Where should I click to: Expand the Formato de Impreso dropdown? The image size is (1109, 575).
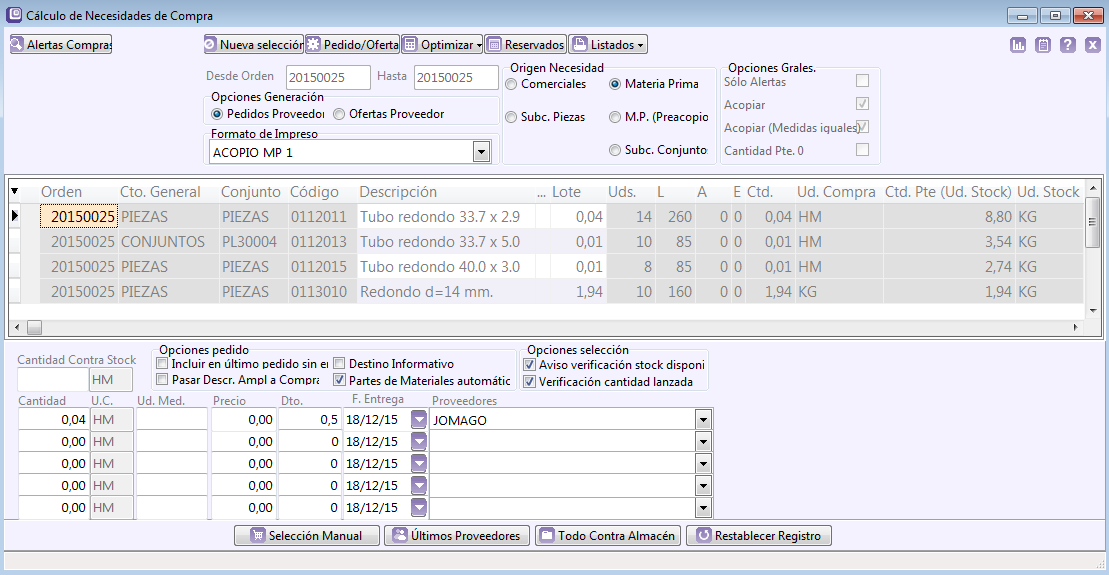480,152
